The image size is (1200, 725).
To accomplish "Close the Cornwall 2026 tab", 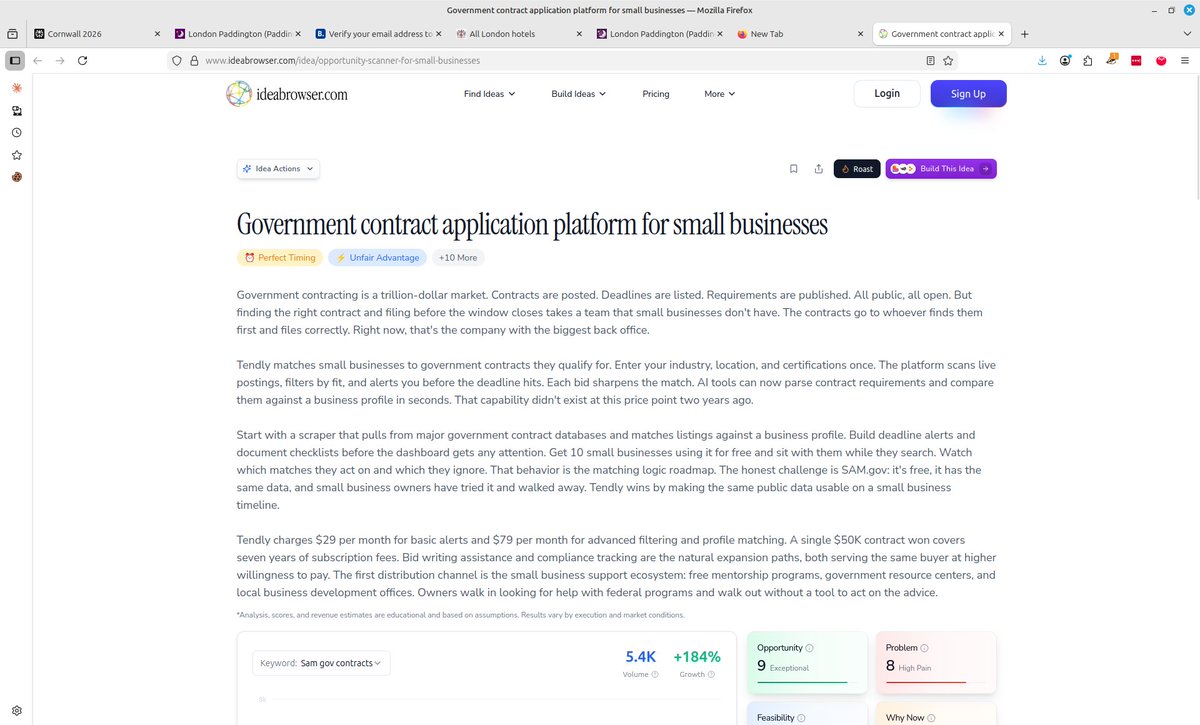I will [x=157, y=33].
